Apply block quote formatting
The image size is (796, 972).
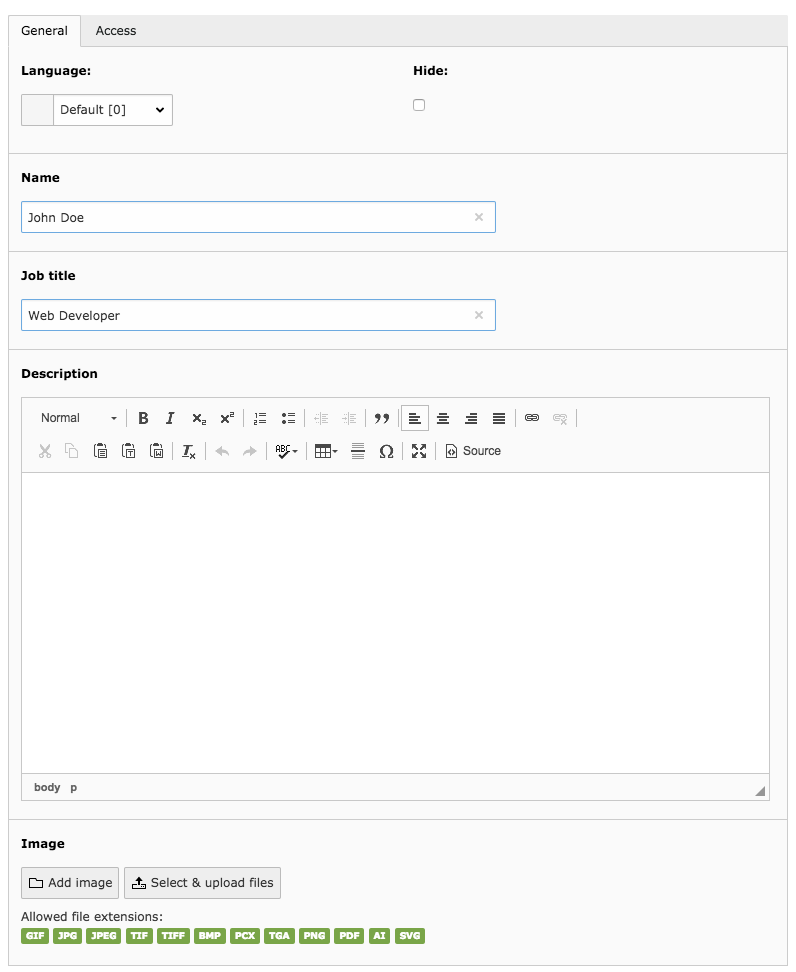point(381,418)
